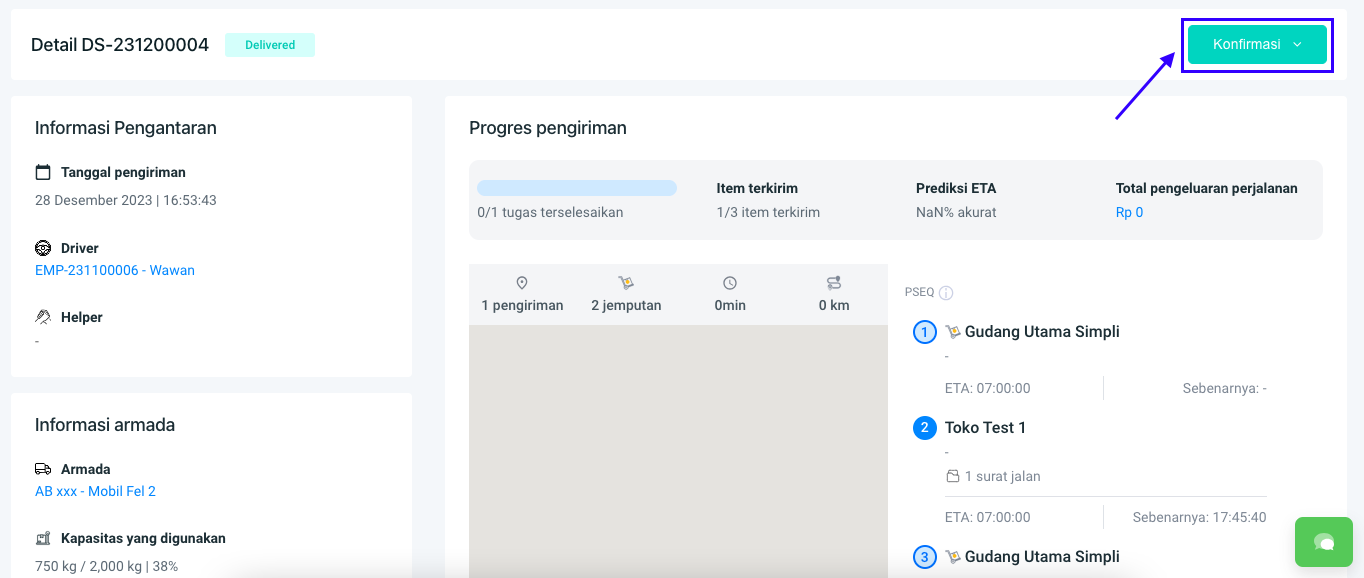1364x578 pixels.
Task: Click the steering wheel Driver icon
Action: click(x=43, y=248)
